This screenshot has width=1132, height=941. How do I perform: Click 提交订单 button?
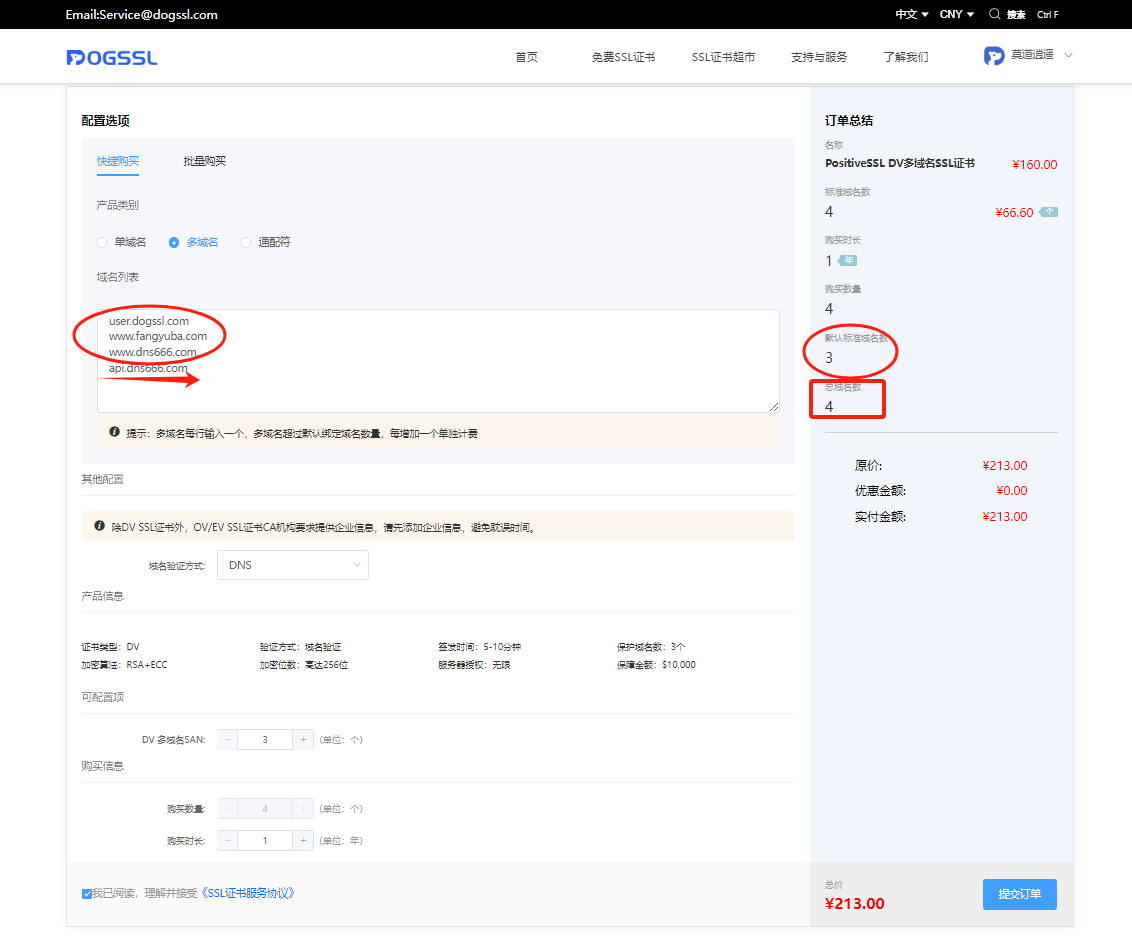coord(1019,894)
